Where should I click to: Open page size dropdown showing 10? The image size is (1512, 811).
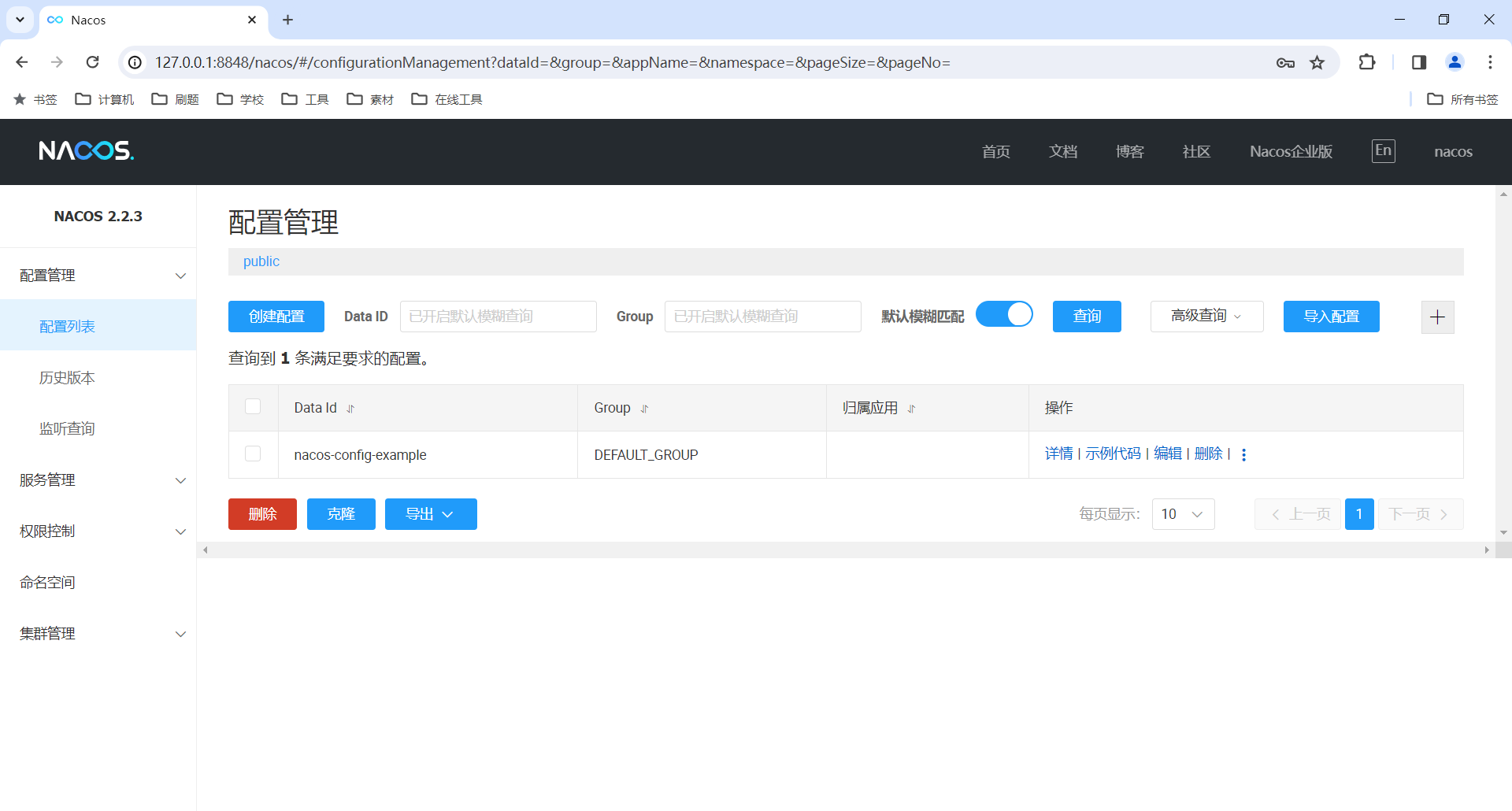coord(1183,514)
